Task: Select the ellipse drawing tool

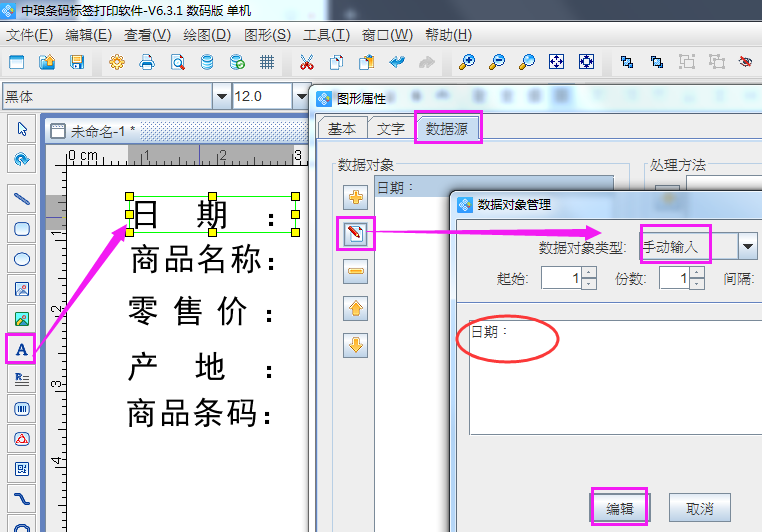Action: tap(22, 259)
